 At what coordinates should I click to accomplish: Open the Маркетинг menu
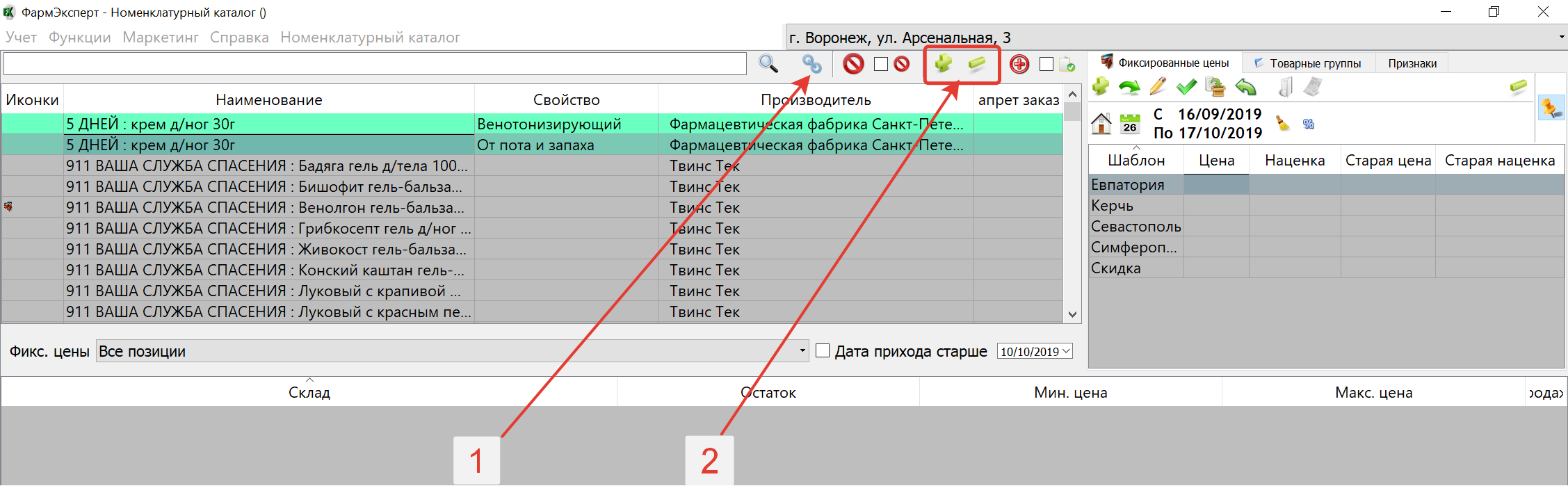161,38
